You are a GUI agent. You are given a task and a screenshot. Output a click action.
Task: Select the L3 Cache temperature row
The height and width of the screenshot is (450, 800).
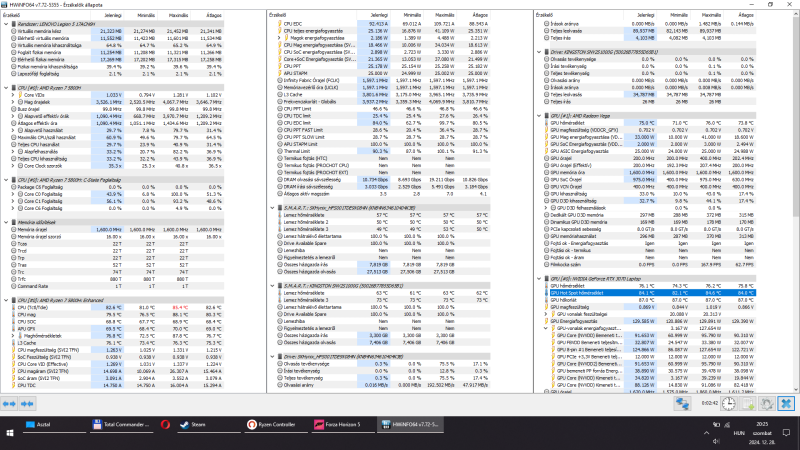(x=116, y=343)
